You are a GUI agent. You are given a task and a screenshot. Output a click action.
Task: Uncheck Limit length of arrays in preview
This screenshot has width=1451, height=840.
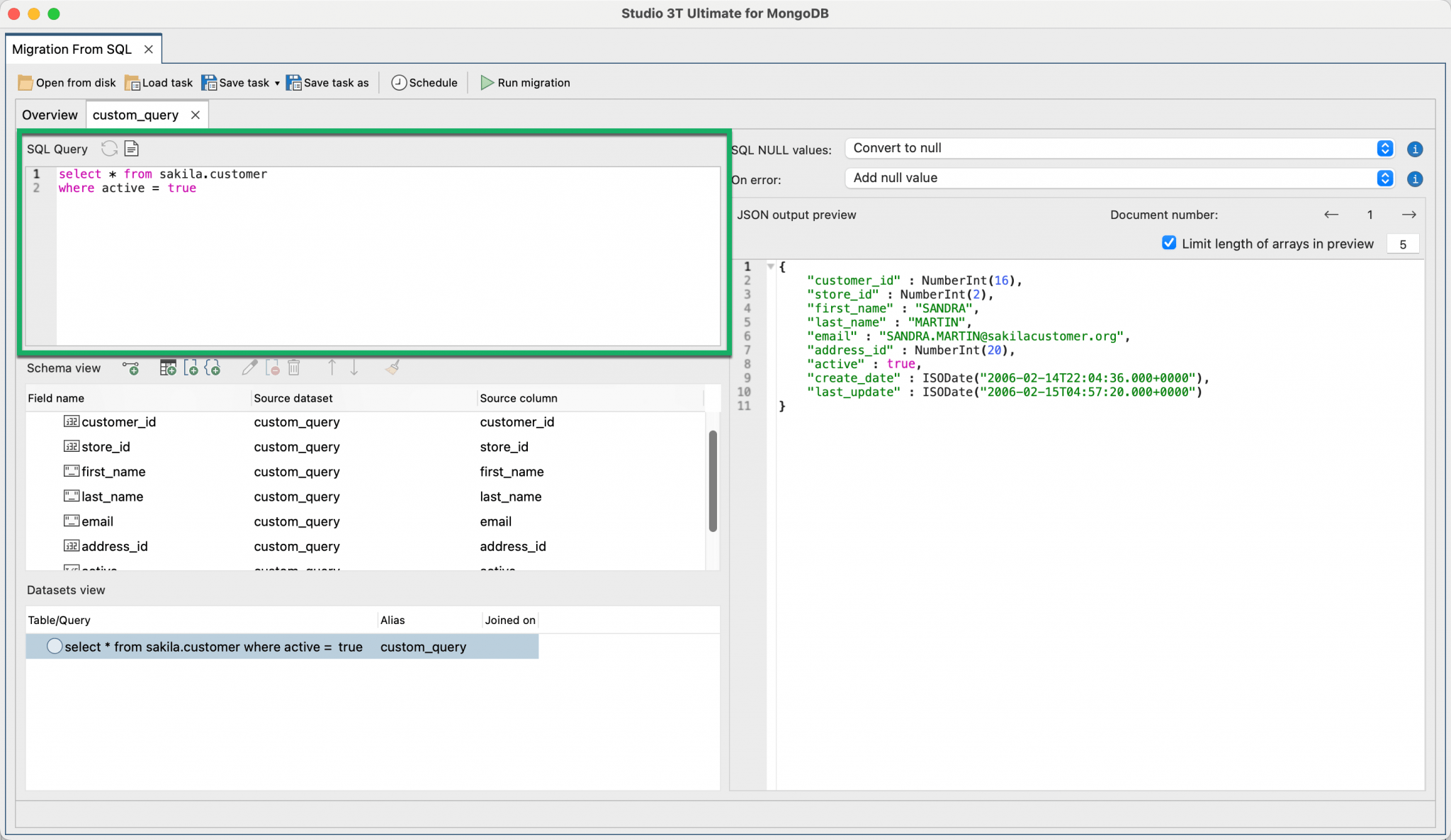coord(1169,243)
